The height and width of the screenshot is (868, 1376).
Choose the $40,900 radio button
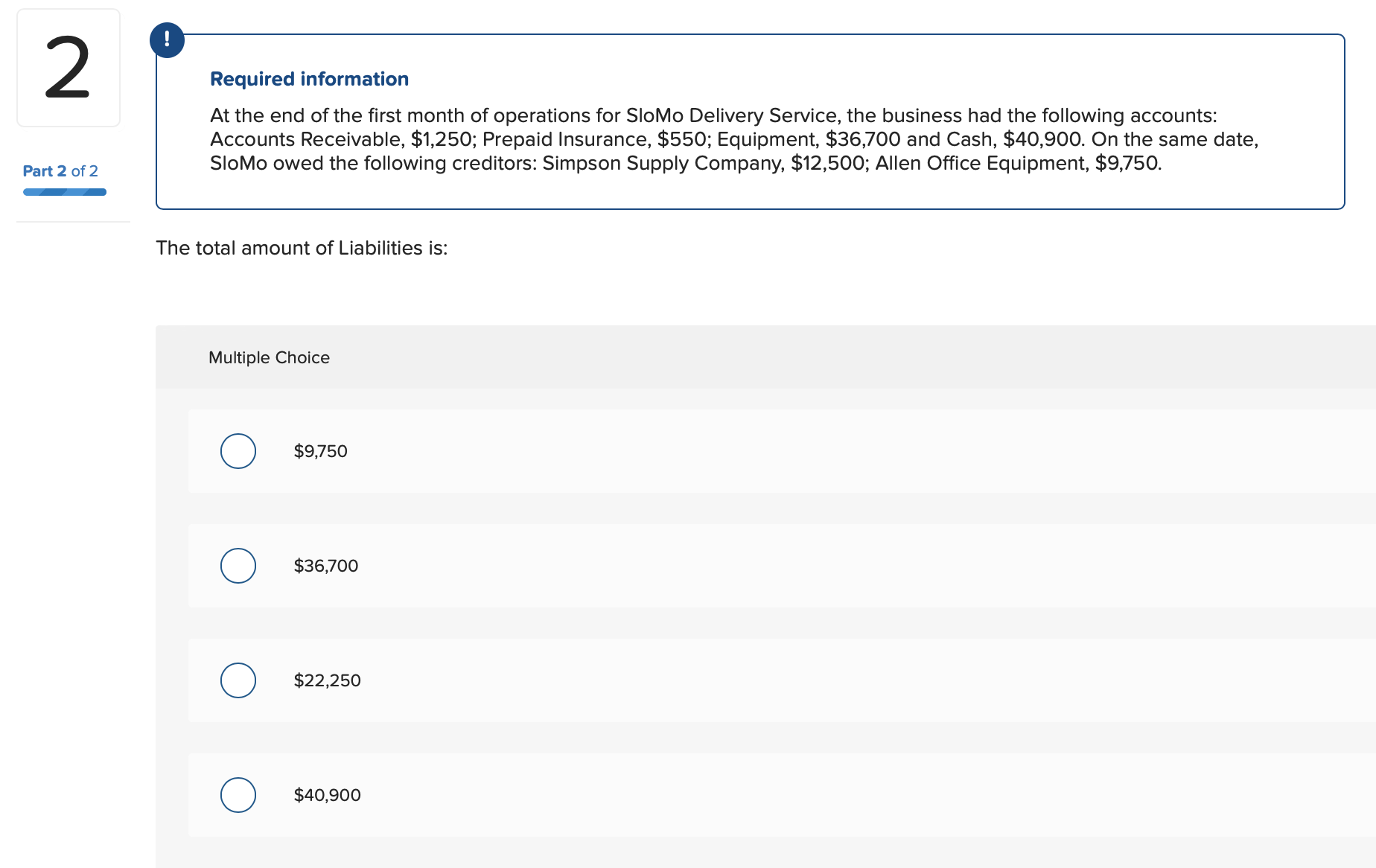coord(238,795)
